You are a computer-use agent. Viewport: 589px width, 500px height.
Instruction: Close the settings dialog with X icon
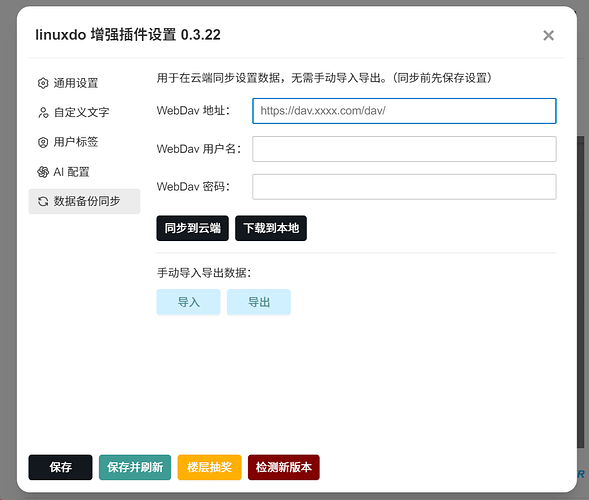pyautogui.click(x=548, y=35)
